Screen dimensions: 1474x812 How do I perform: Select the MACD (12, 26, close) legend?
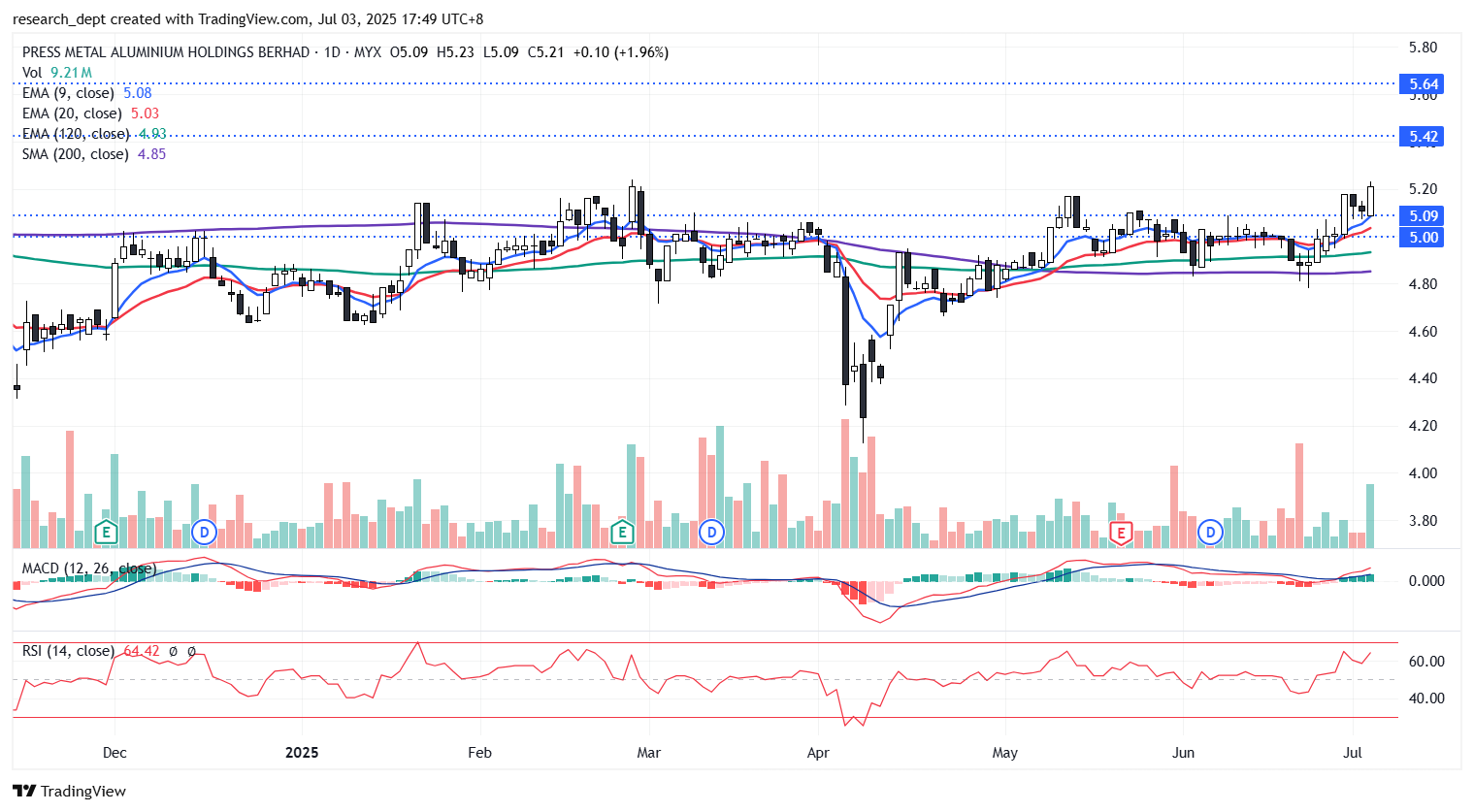click(x=88, y=568)
